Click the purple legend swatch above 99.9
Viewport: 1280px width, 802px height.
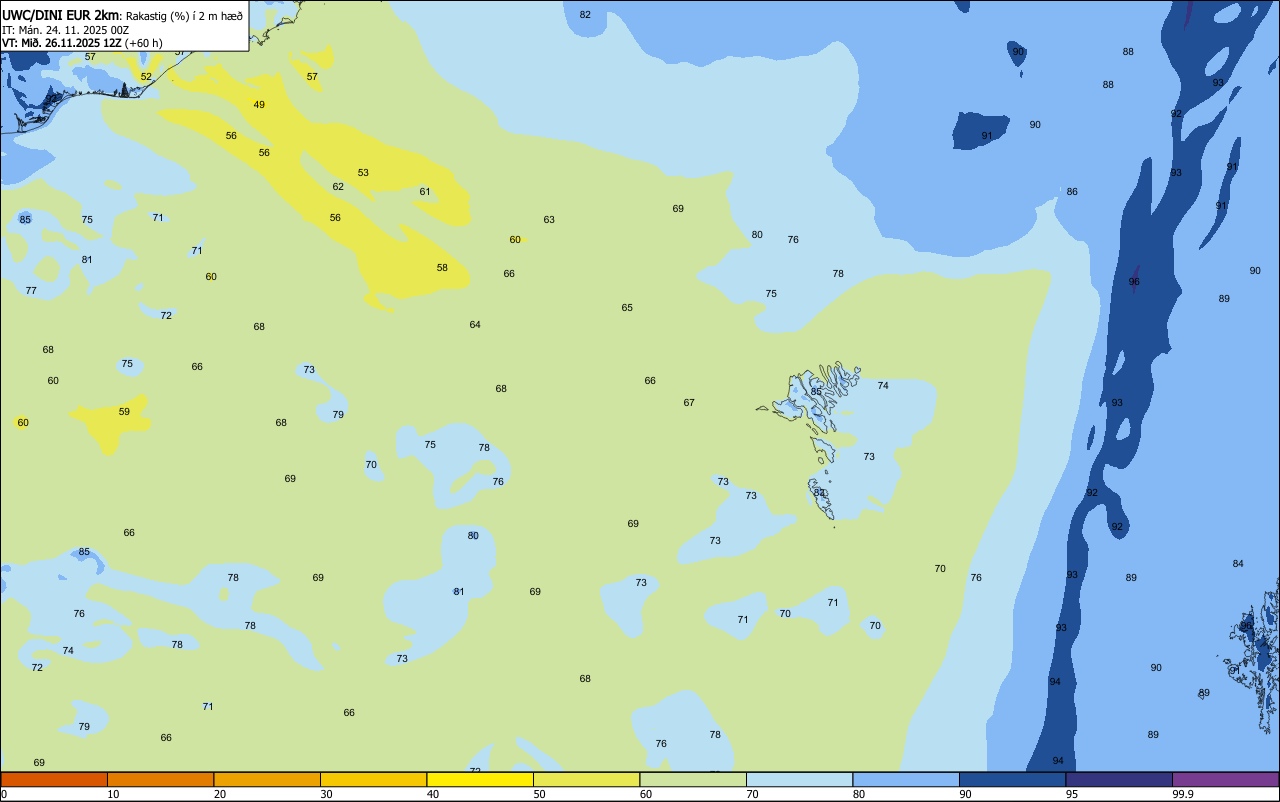[1225, 779]
